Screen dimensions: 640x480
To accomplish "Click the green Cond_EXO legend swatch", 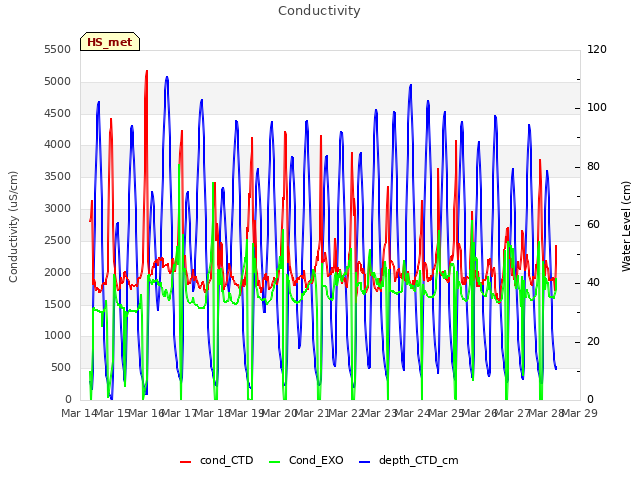I will click(x=275, y=462).
